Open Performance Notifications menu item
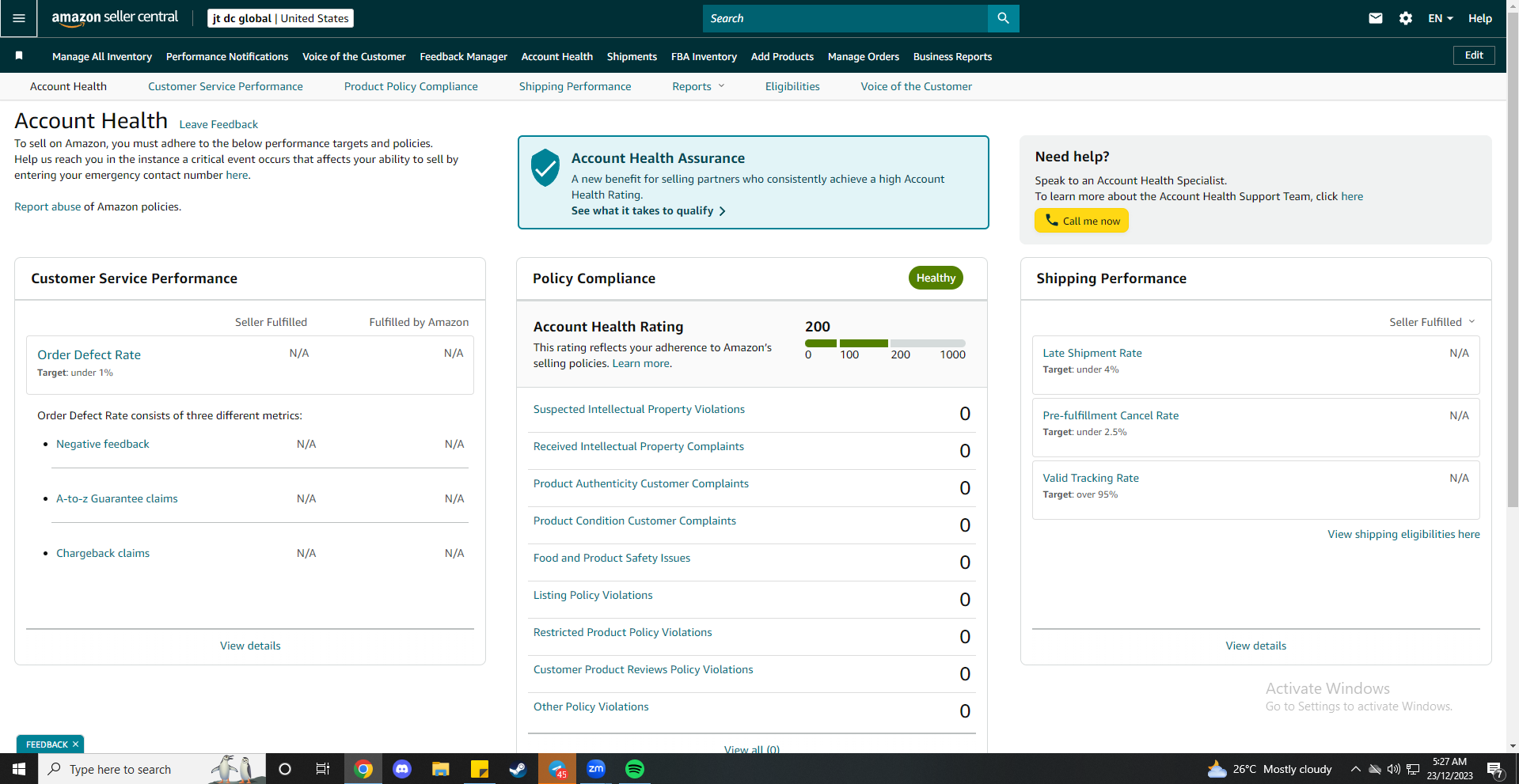Image resolution: width=1519 pixels, height=784 pixels. [227, 56]
